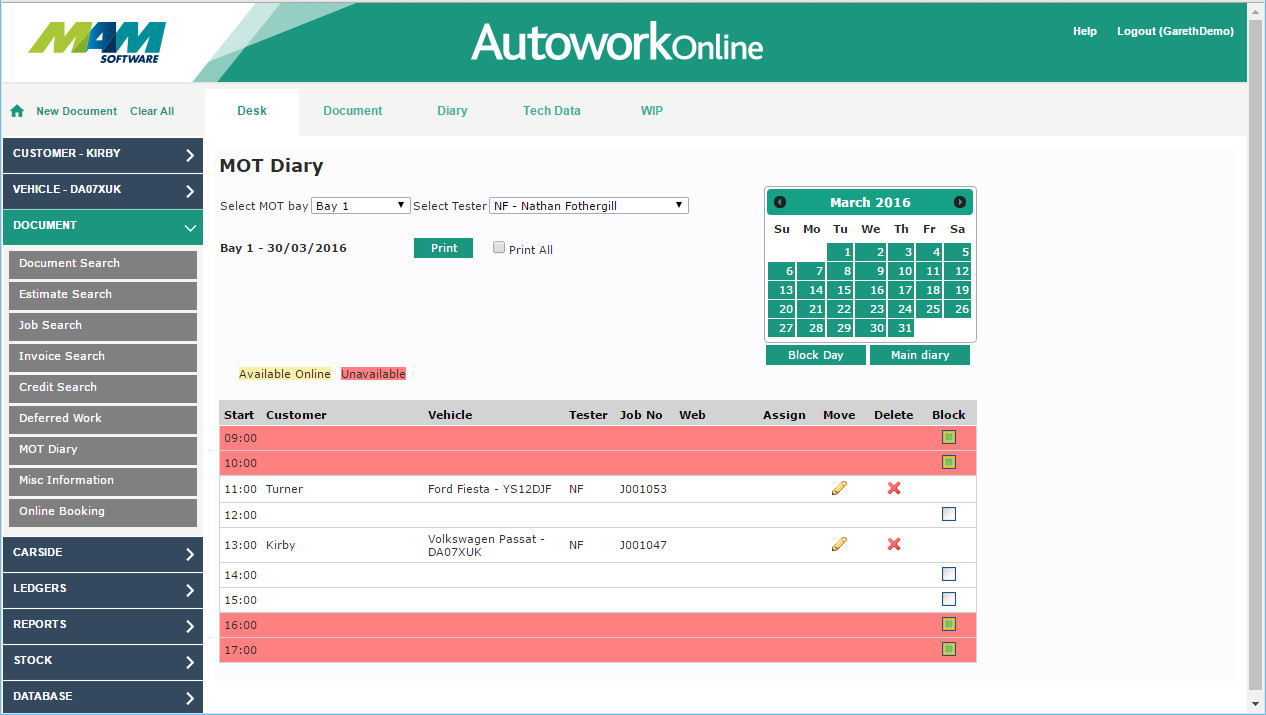The height and width of the screenshot is (715, 1266).
Task: Expand the Carside sidebar section
Action: pyautogui.click(x=102, y=553)
